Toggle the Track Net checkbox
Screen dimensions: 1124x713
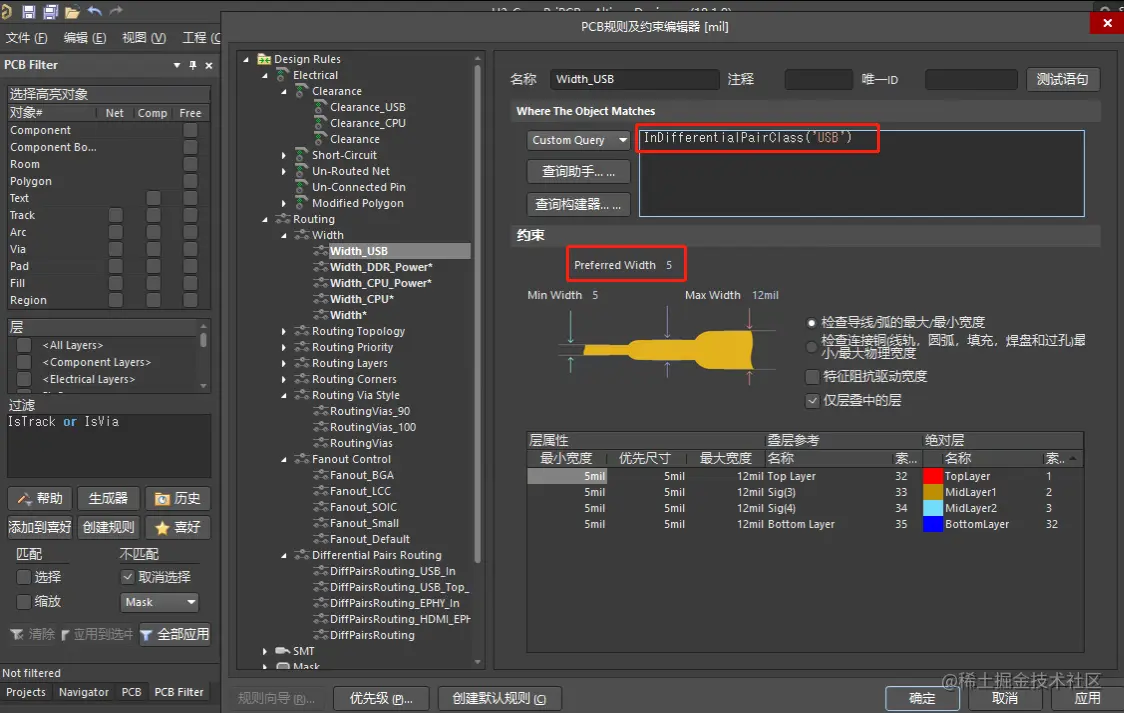click(115, 215)
